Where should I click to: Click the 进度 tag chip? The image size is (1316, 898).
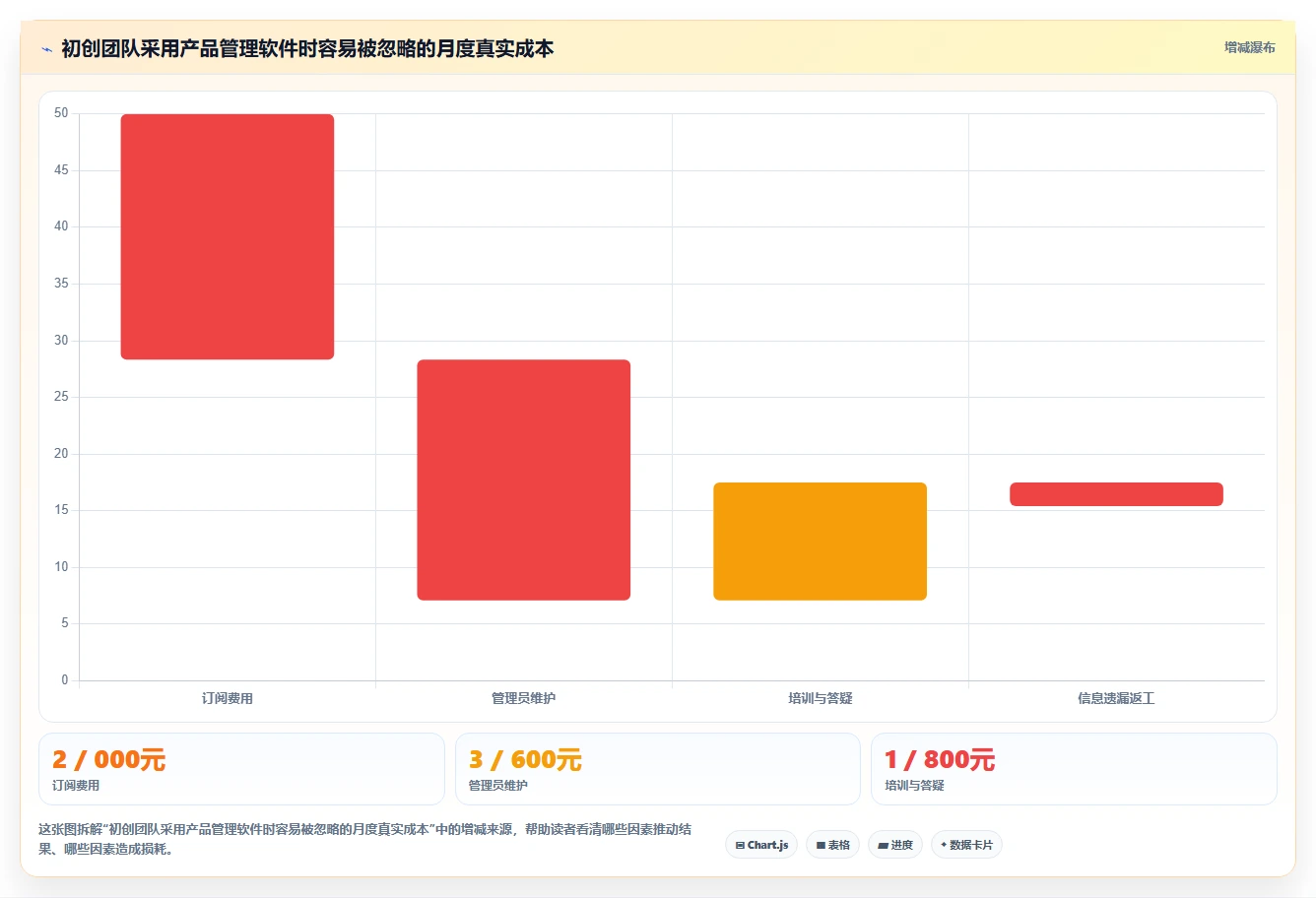(895, 845)
